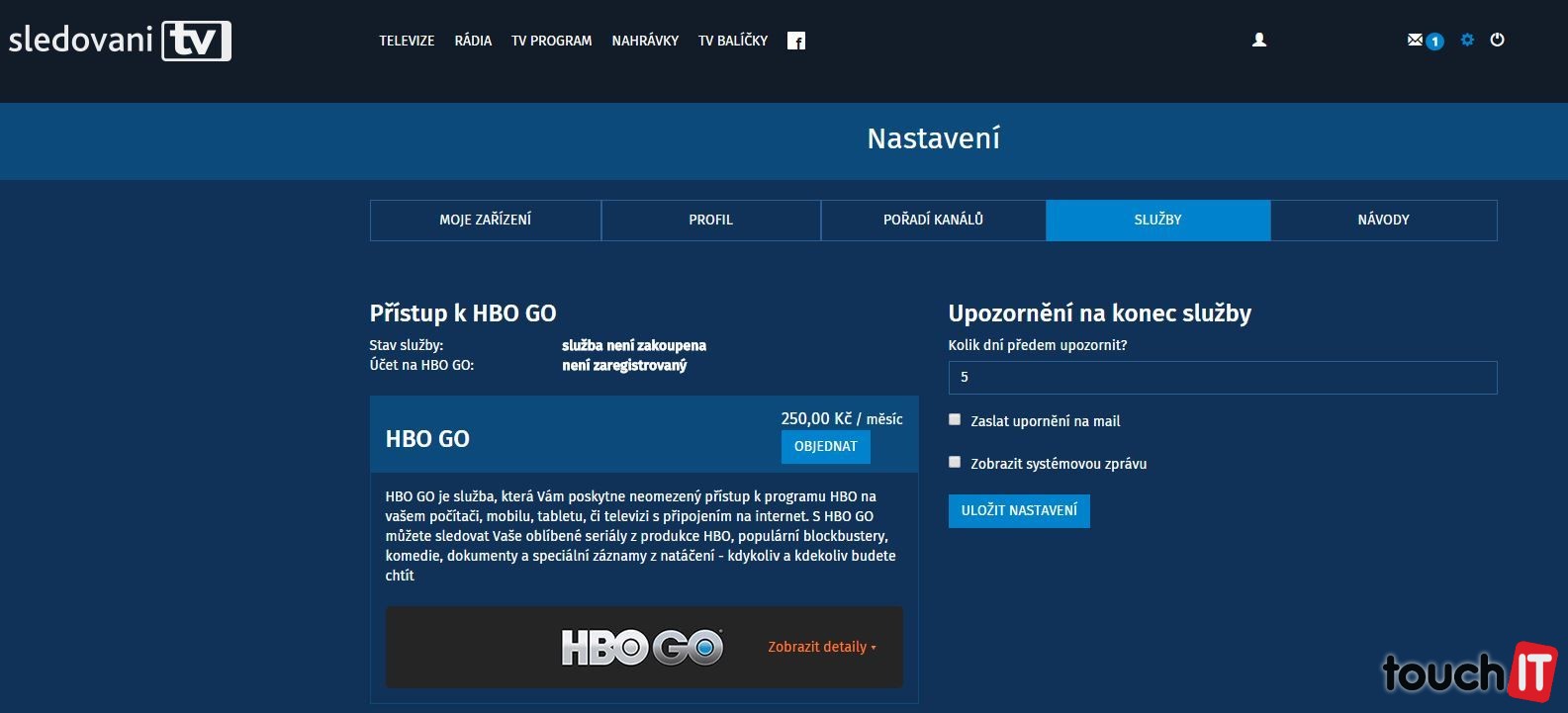Enable 'Zaslat upornění na mail' checkbox
The image size is (1568, 713).
[x=955, y=419]
